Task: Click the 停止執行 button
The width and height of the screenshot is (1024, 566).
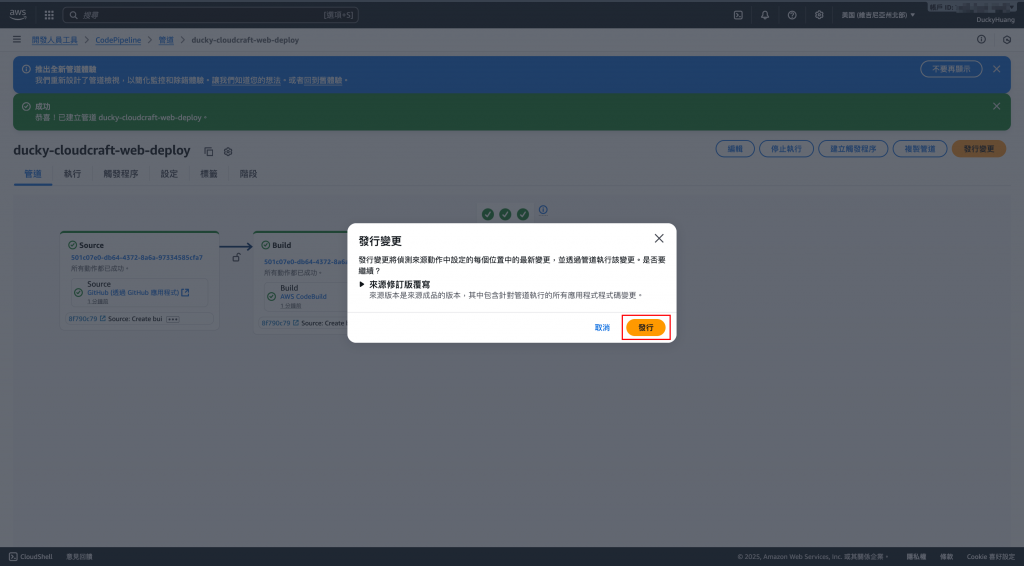Action: point(786,149)
